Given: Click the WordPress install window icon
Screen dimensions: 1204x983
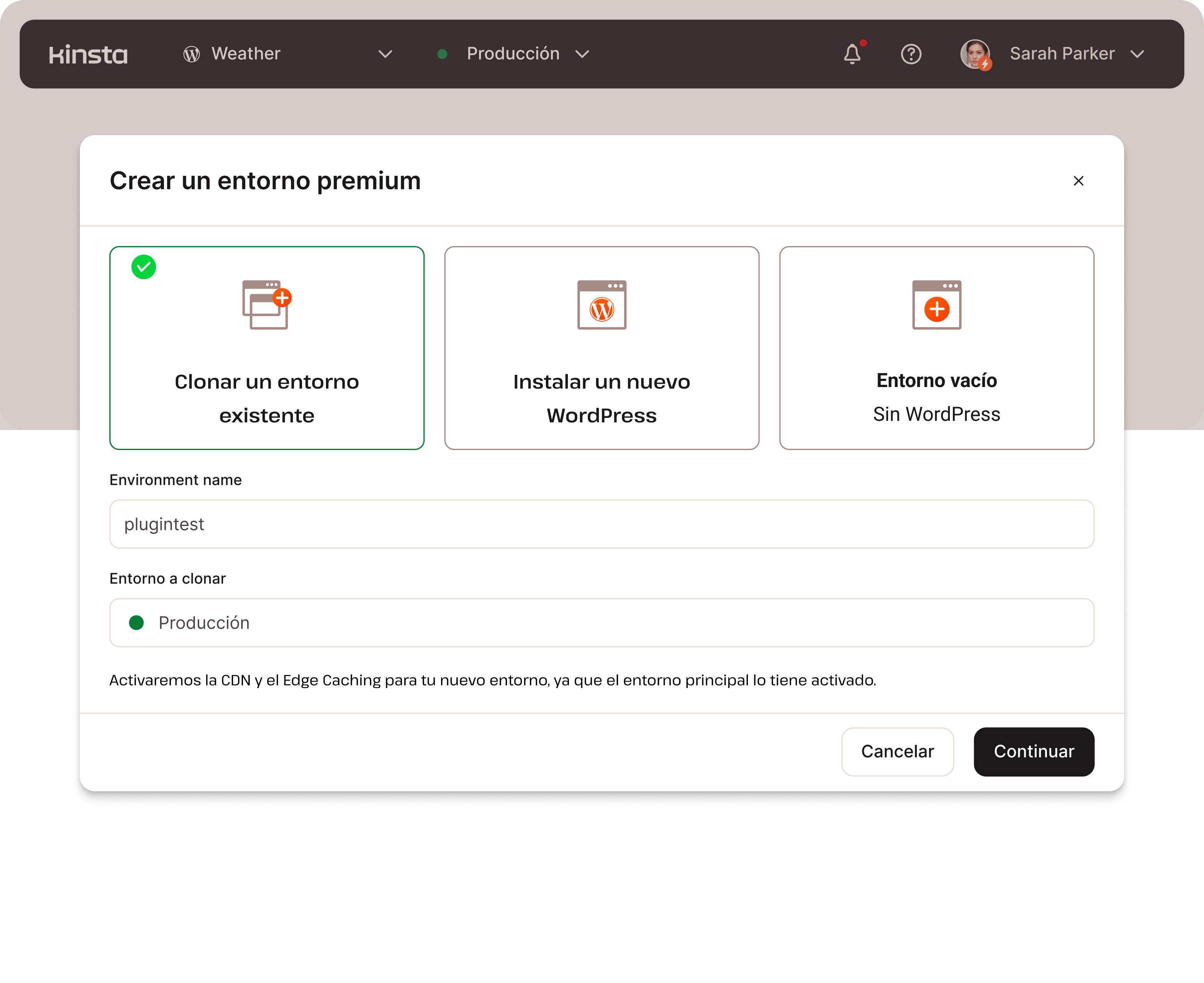Looking at the screenshot, I should tap(602, 304).
